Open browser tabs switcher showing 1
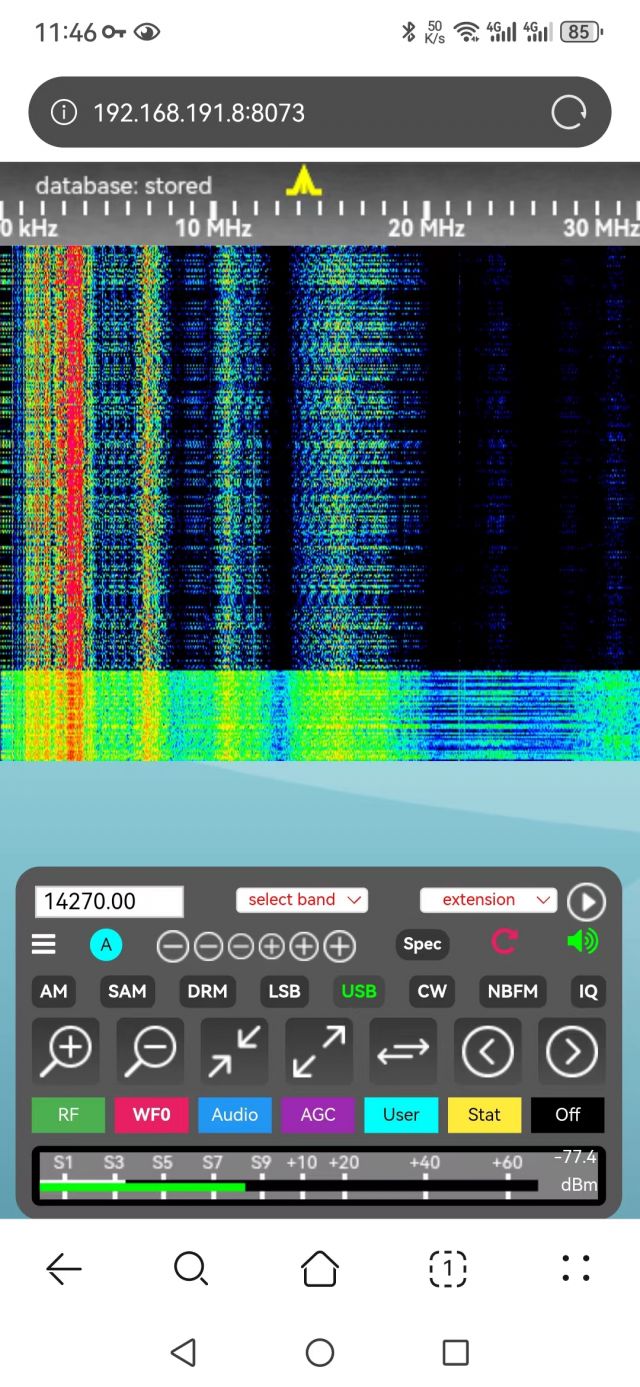The image size is (640, 1387). click(x=448, y=1269)
